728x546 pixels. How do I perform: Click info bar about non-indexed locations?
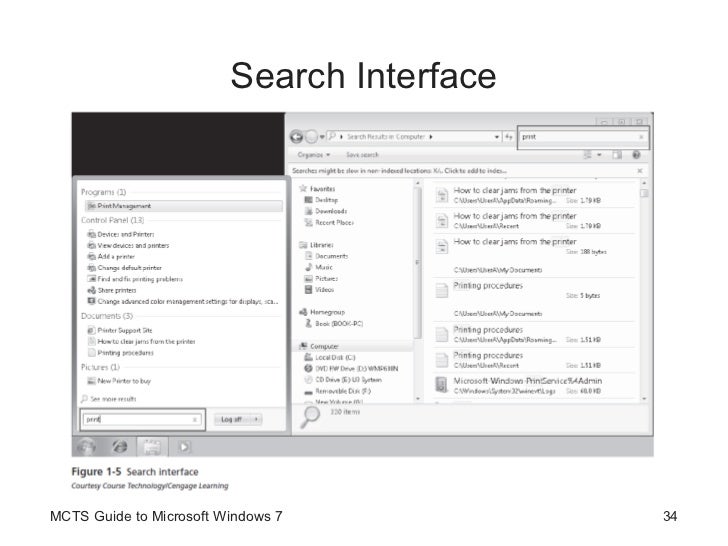[x=399, y=170]
